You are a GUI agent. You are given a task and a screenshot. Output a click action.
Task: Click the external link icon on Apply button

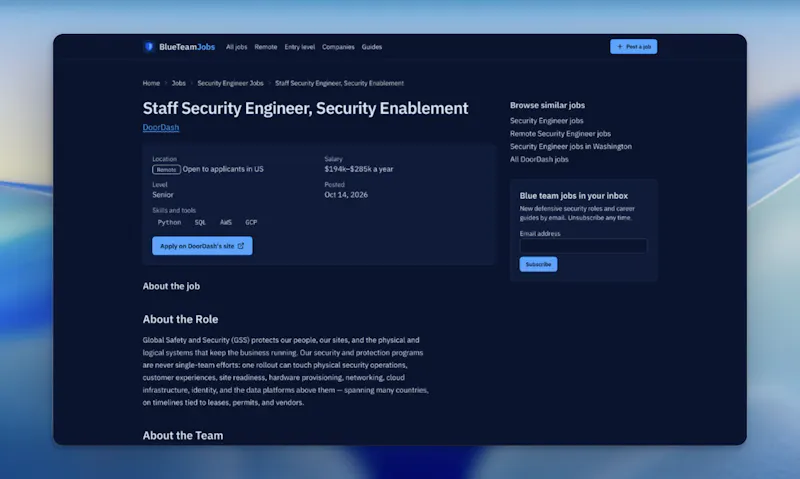[x=241, y=246]
